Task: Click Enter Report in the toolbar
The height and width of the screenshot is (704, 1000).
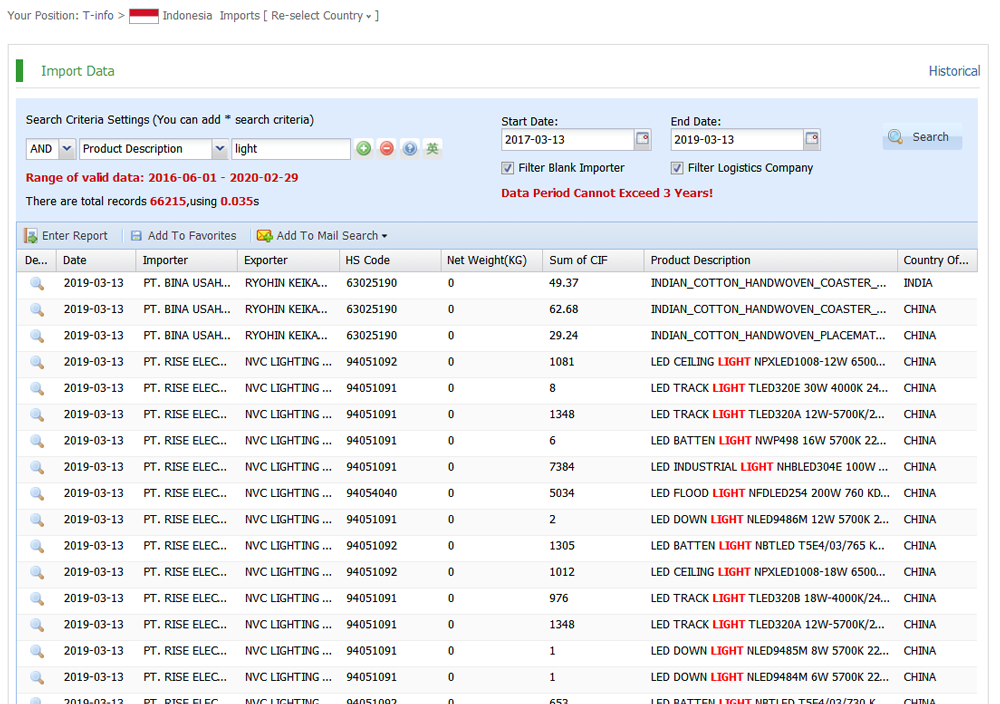Action: click(x=66, y=236)
